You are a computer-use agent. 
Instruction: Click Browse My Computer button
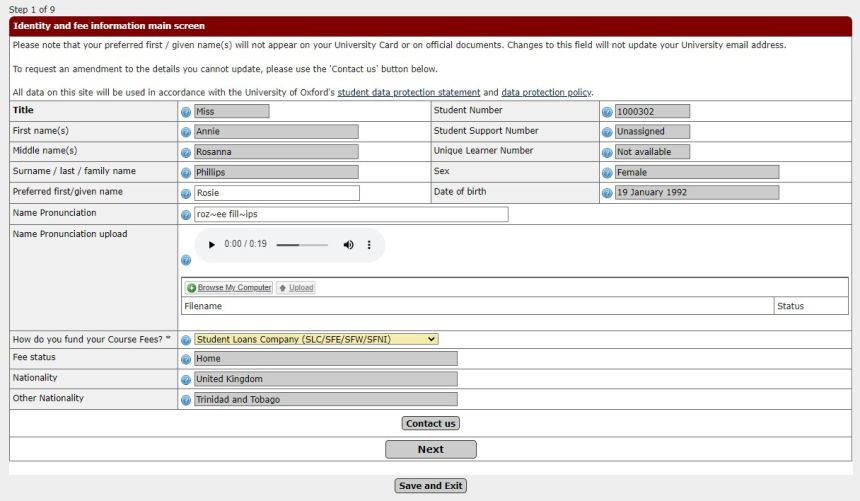(229, 288)
